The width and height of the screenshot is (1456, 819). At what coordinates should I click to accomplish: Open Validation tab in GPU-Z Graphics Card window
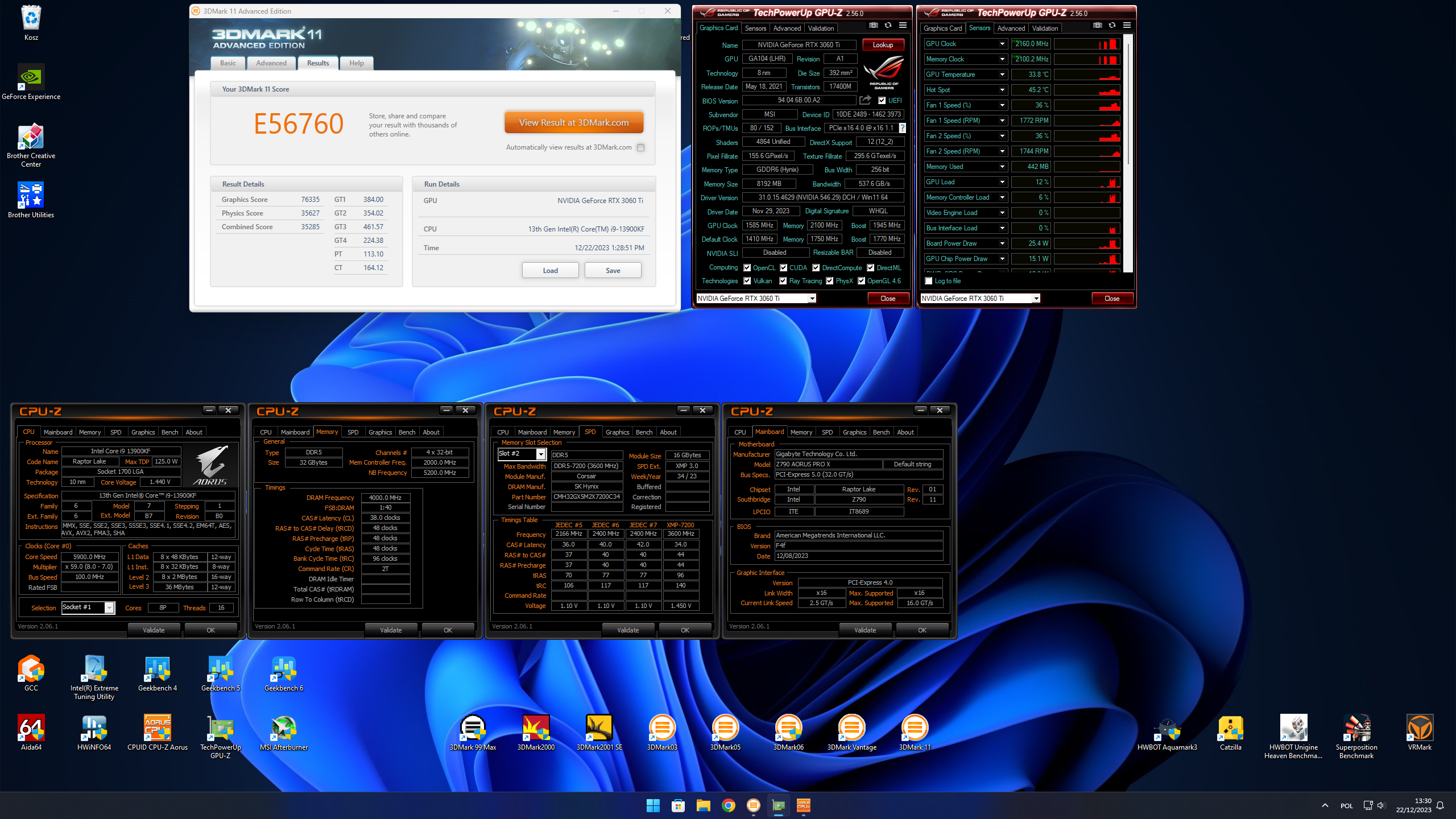tap(821, 28)
